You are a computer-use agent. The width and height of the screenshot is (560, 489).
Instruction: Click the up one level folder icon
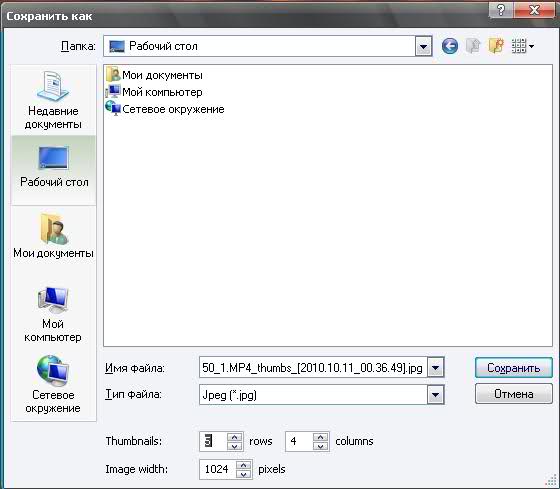473,46
